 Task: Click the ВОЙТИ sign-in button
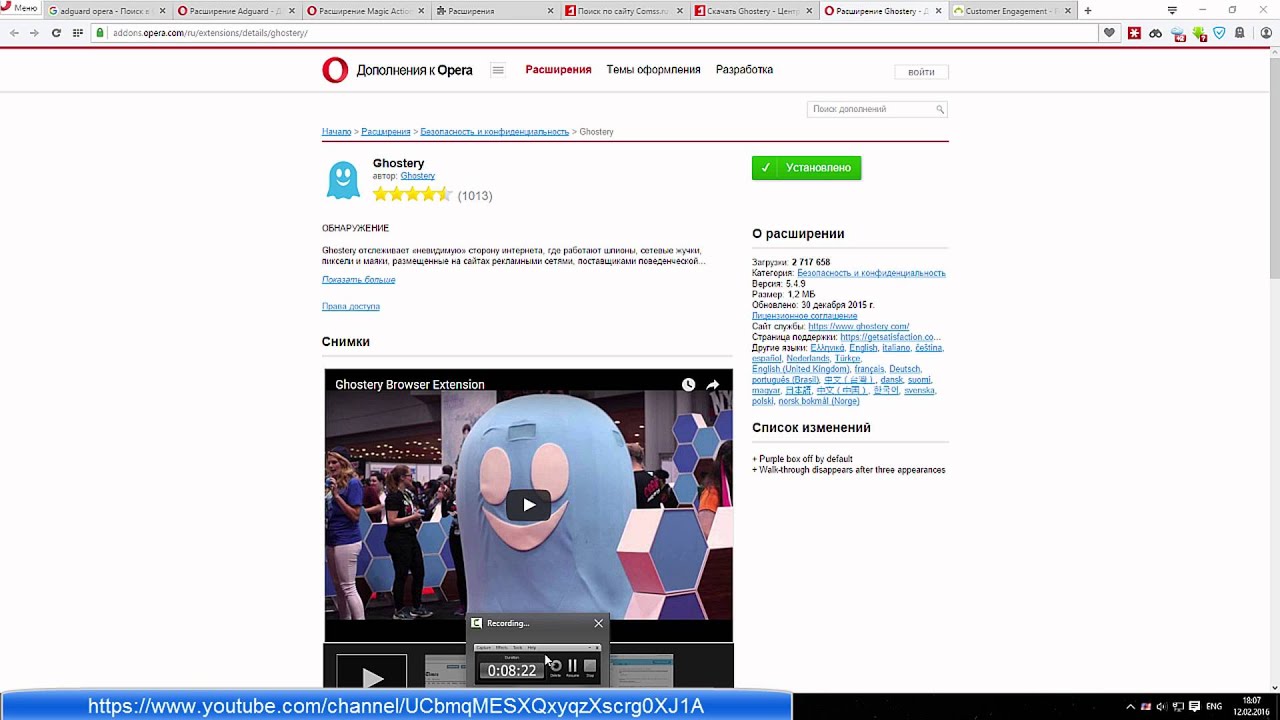(921, 72)
